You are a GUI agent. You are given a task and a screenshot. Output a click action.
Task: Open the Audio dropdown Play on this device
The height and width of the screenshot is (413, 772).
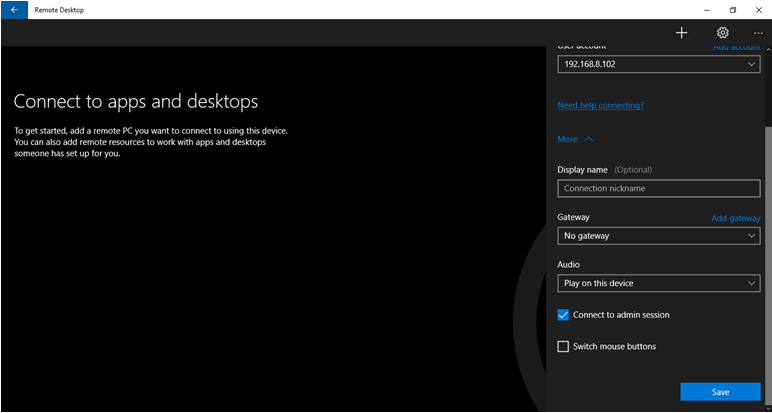tap(659, 283)
